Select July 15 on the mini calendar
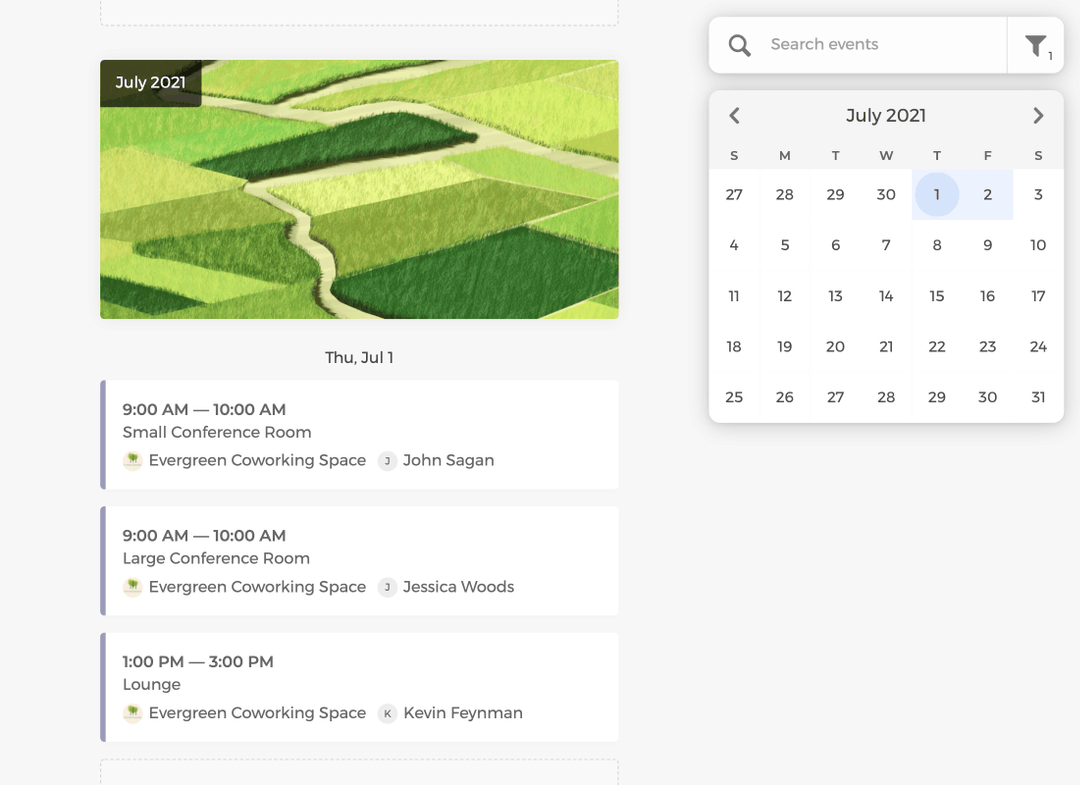 [x=937, y=296]
